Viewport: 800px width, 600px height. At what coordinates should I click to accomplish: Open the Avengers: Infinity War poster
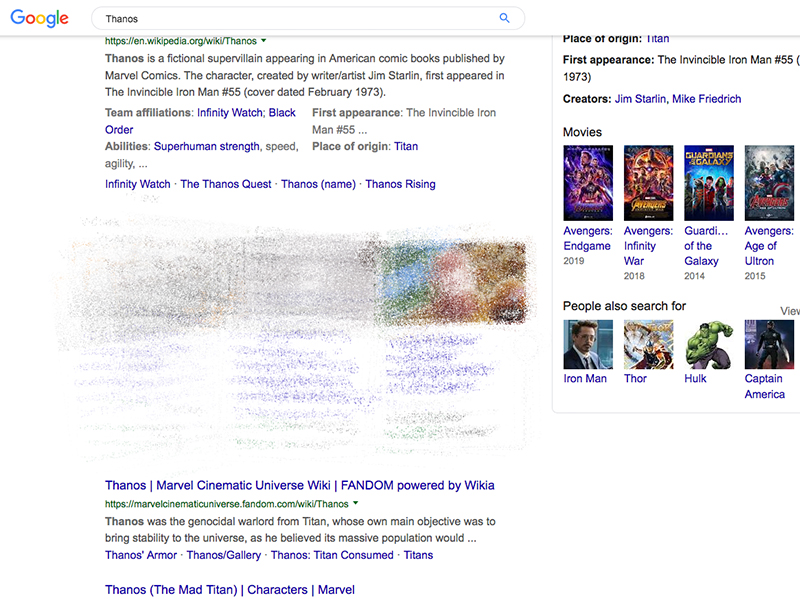coord(648,183)
